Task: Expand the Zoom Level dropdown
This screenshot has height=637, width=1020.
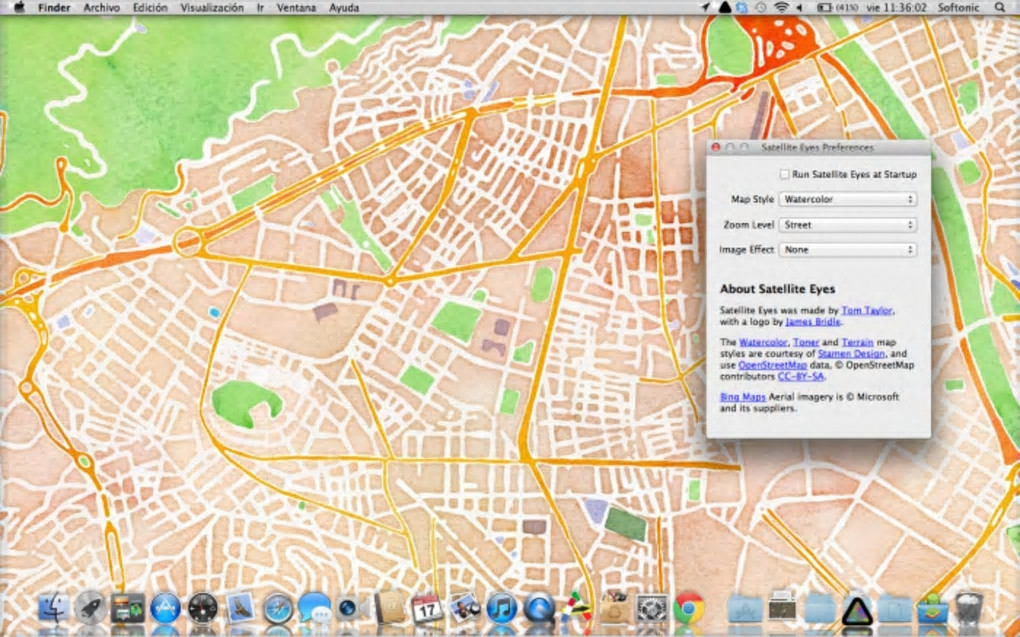Action: click(x=847, y=225)
